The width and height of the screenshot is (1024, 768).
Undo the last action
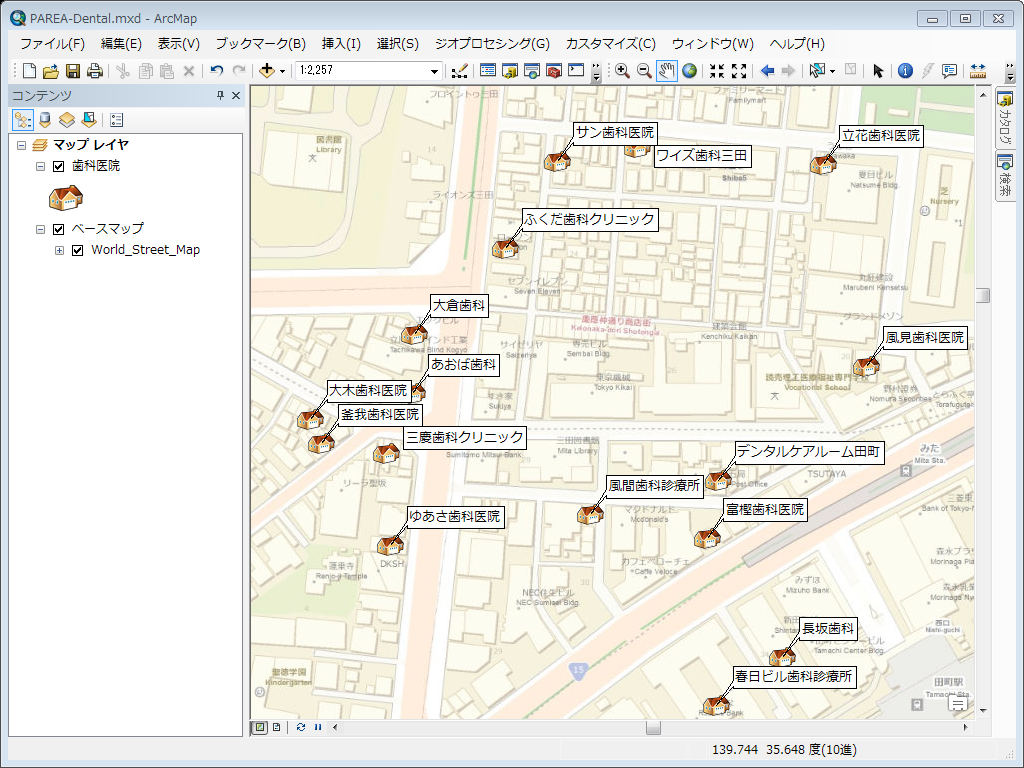coord(217,71)
